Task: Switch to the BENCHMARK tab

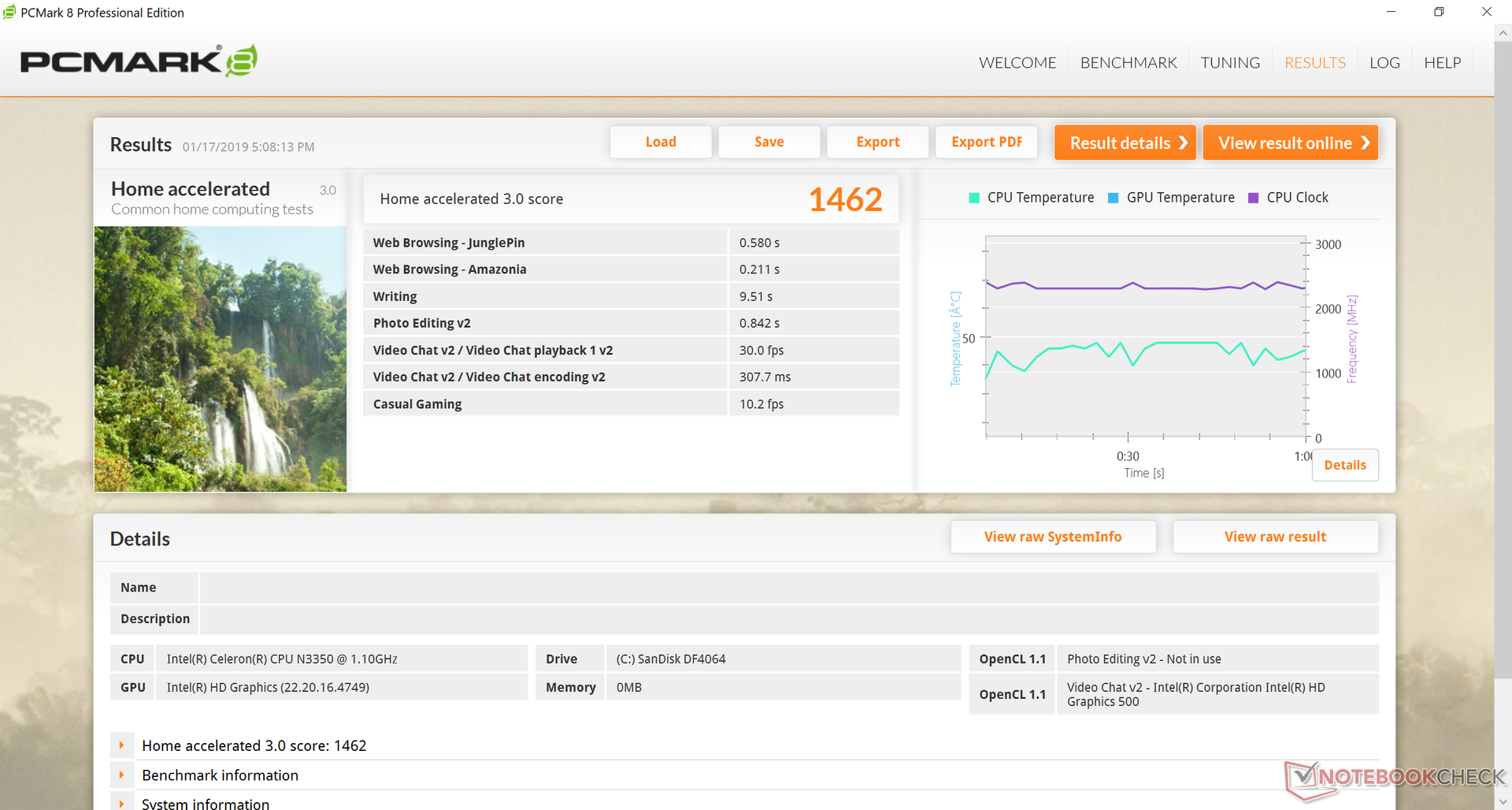Action: tap(1128, 62)
